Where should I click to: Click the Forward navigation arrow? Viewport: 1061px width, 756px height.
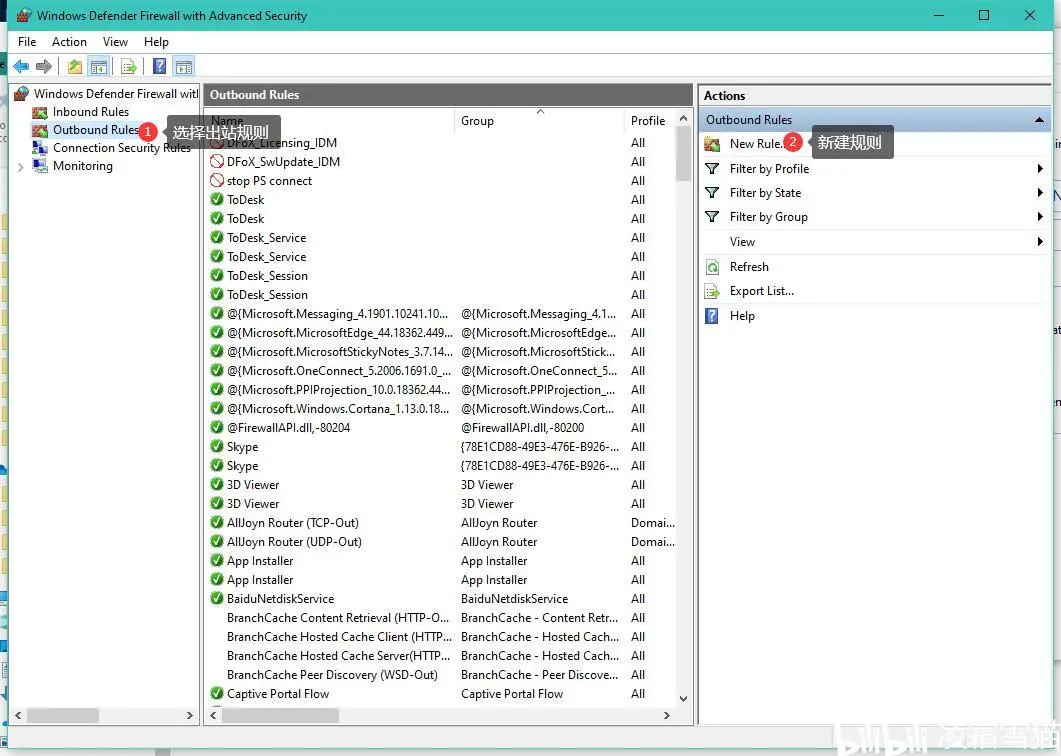[42, 66]
